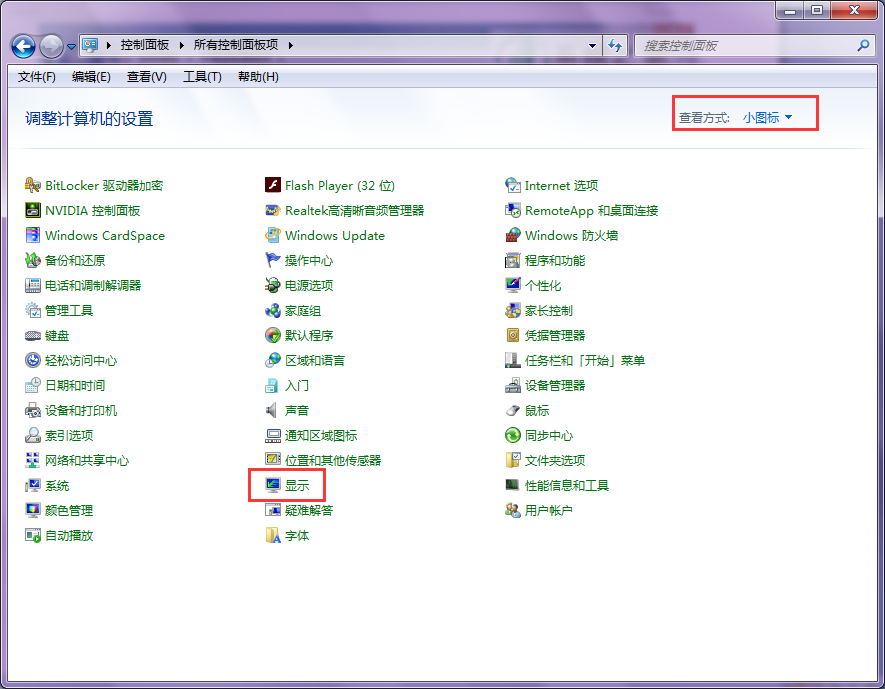
Task: Click the 键盘 keyboard icon
Action: click(33, 336)
